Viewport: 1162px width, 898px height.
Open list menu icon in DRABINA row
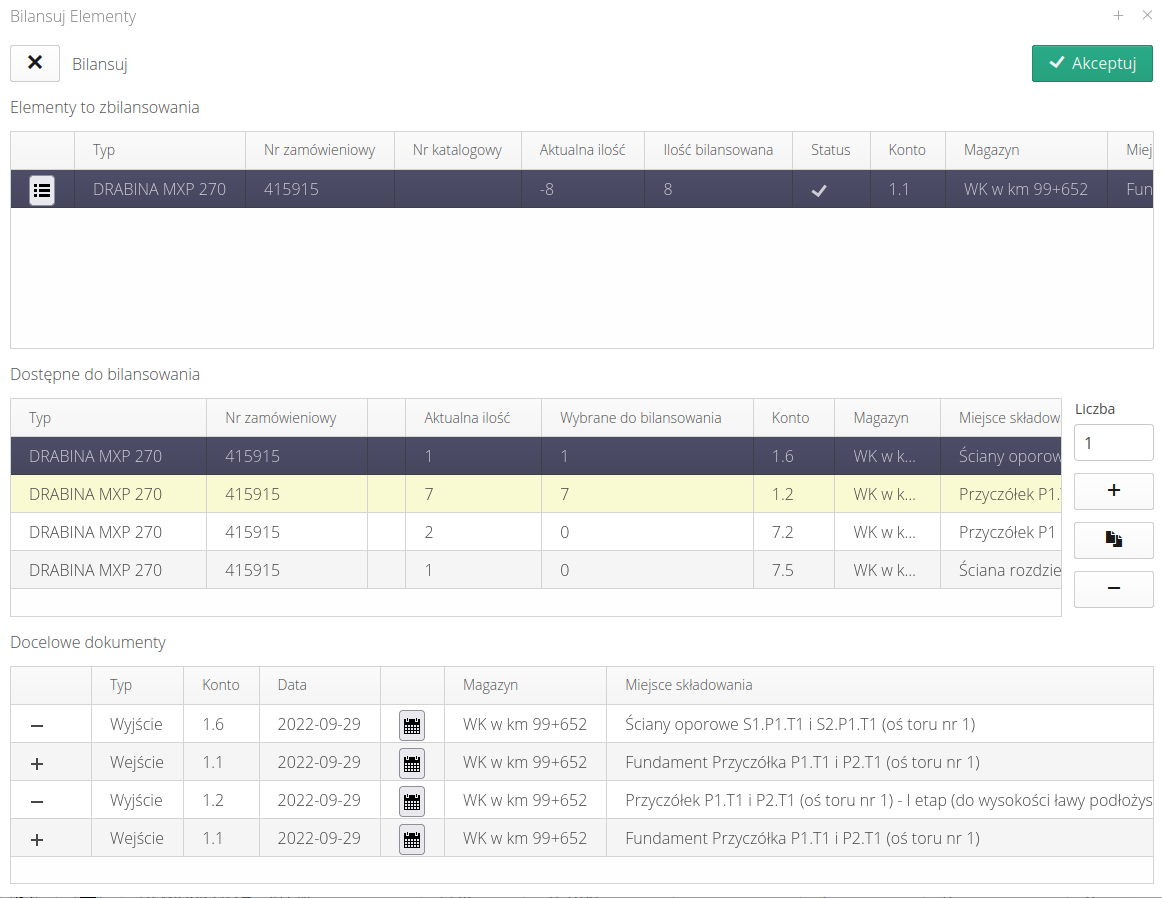tap(42, 189)
